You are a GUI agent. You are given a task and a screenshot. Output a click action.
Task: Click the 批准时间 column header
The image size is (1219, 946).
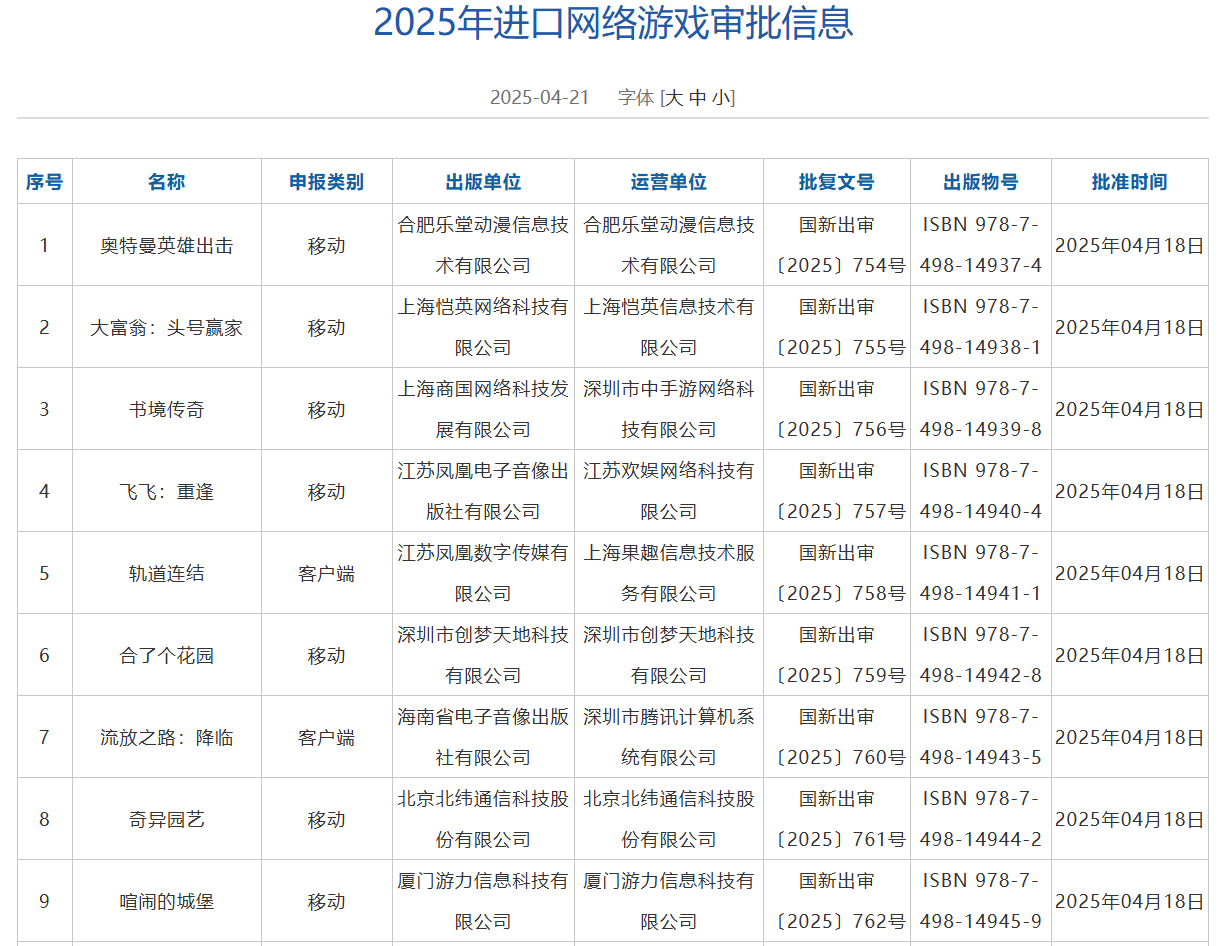click(1130, 182)
